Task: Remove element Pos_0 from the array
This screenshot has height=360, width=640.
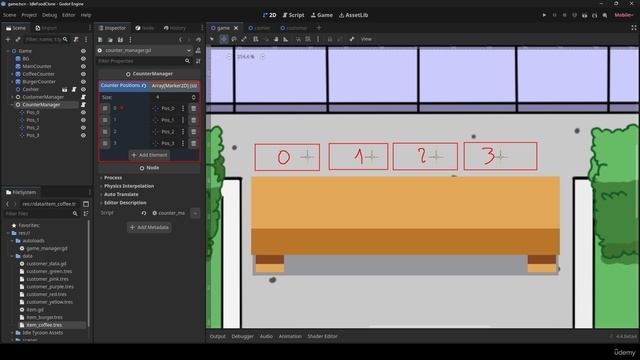Action: 194,108
